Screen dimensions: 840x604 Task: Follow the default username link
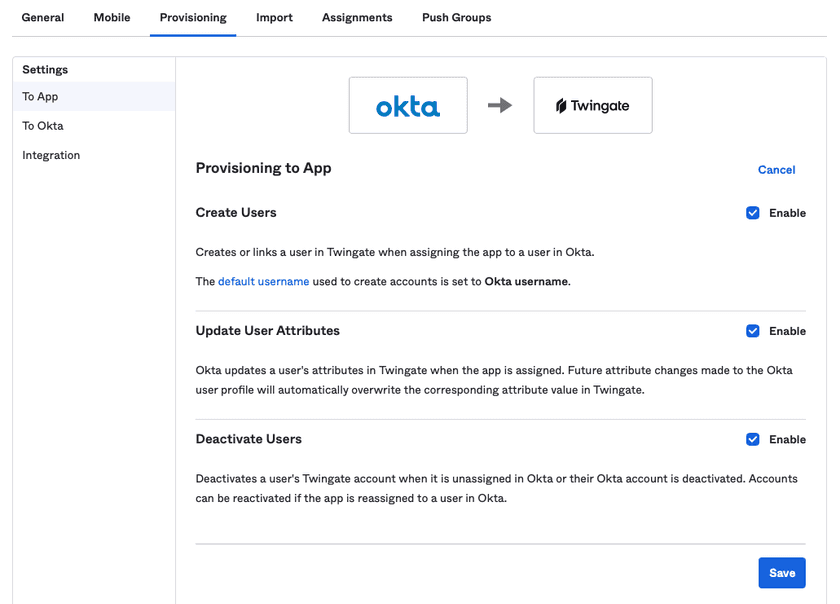tap(263, 282)
